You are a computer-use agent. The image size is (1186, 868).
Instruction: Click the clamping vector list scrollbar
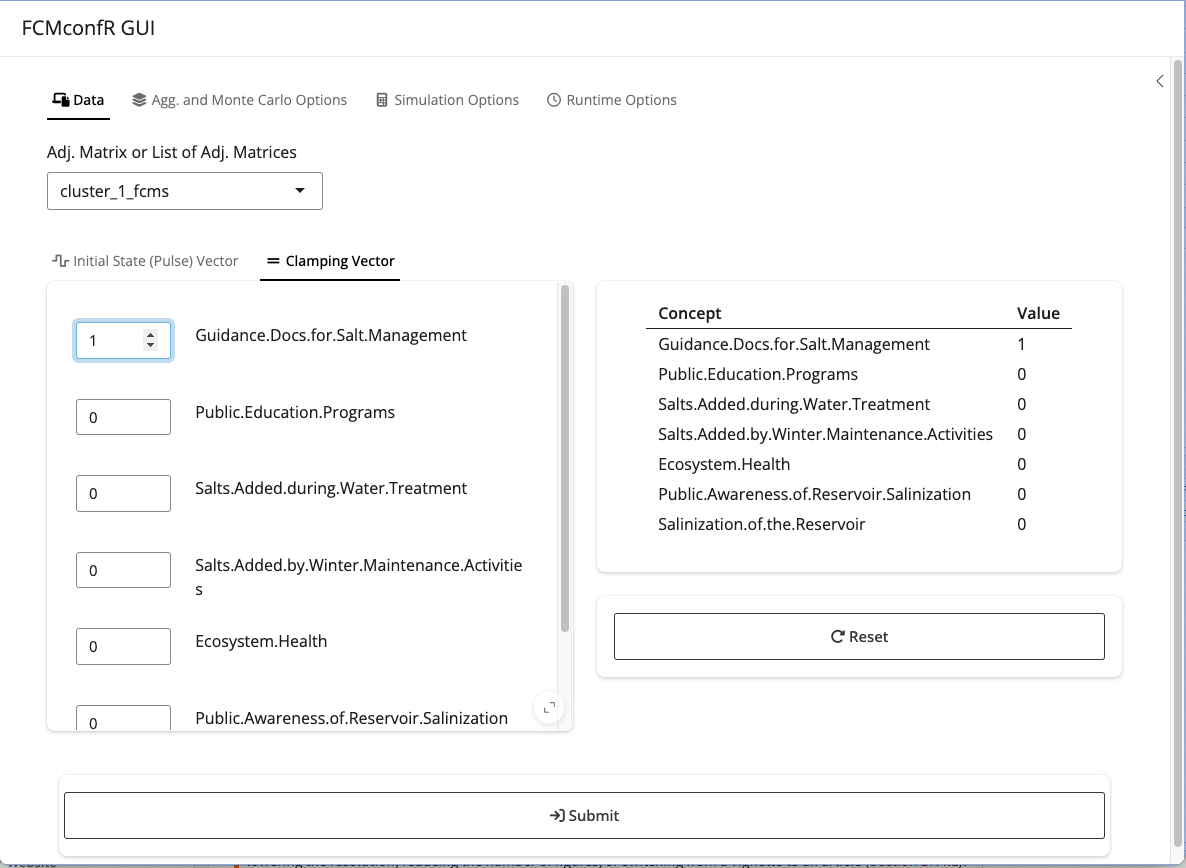pyautogui.click(x=564, y=458)
